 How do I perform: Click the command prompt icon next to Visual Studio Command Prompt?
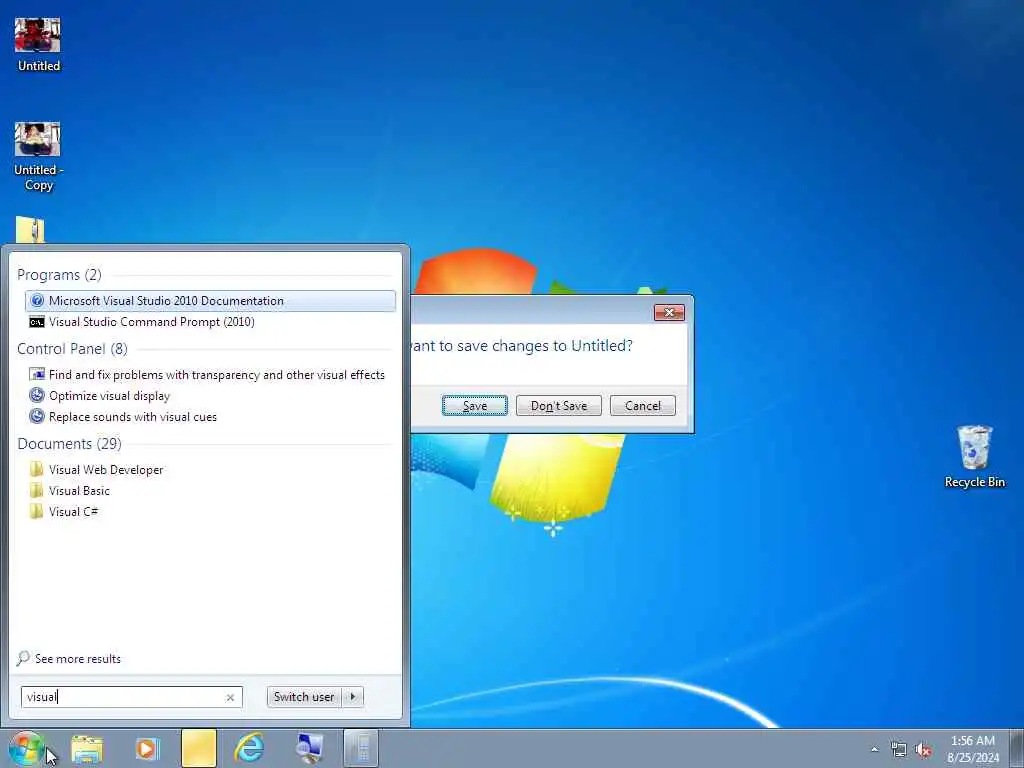[37, 322]
